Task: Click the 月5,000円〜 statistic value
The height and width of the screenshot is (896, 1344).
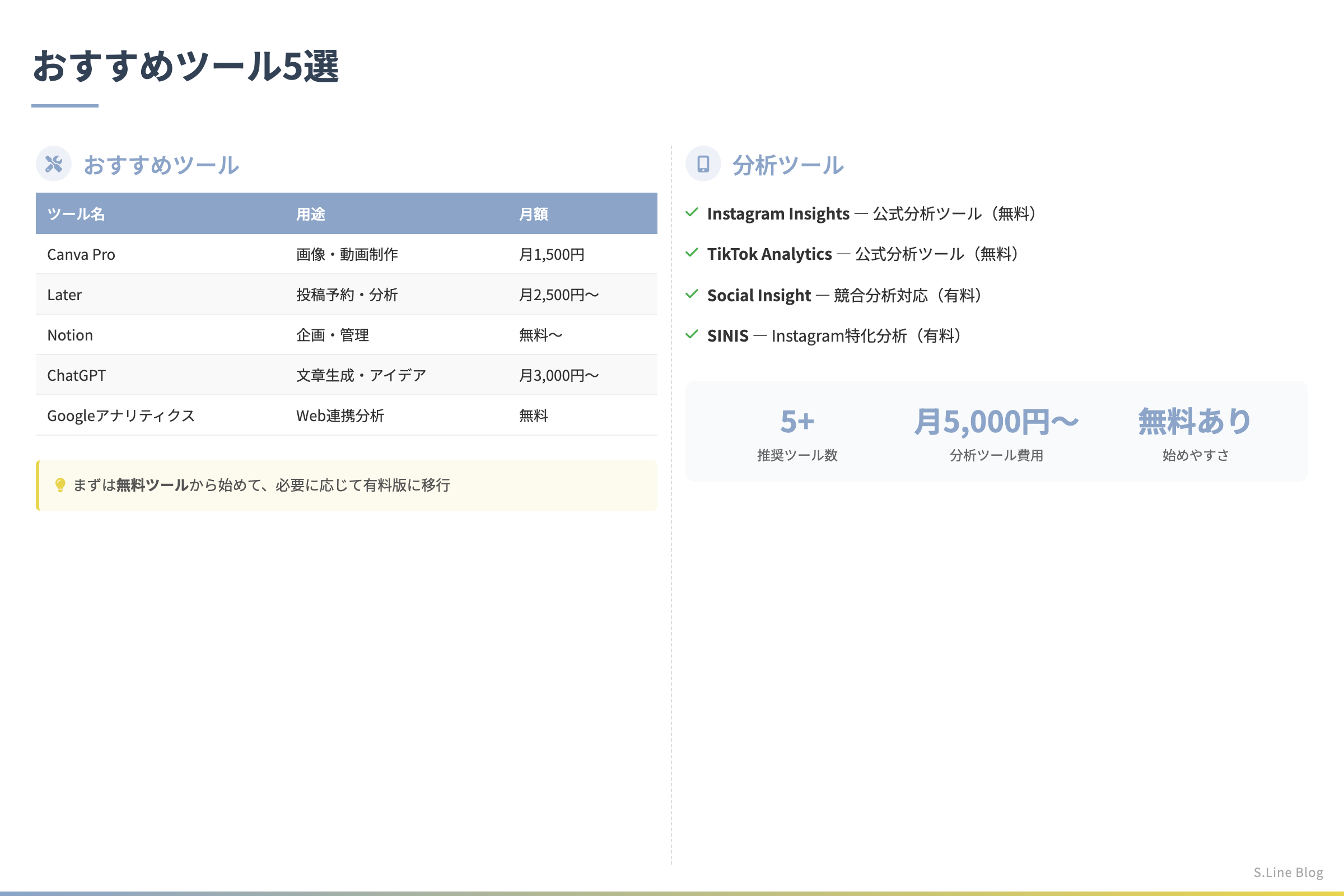Action: click(996, 422)
